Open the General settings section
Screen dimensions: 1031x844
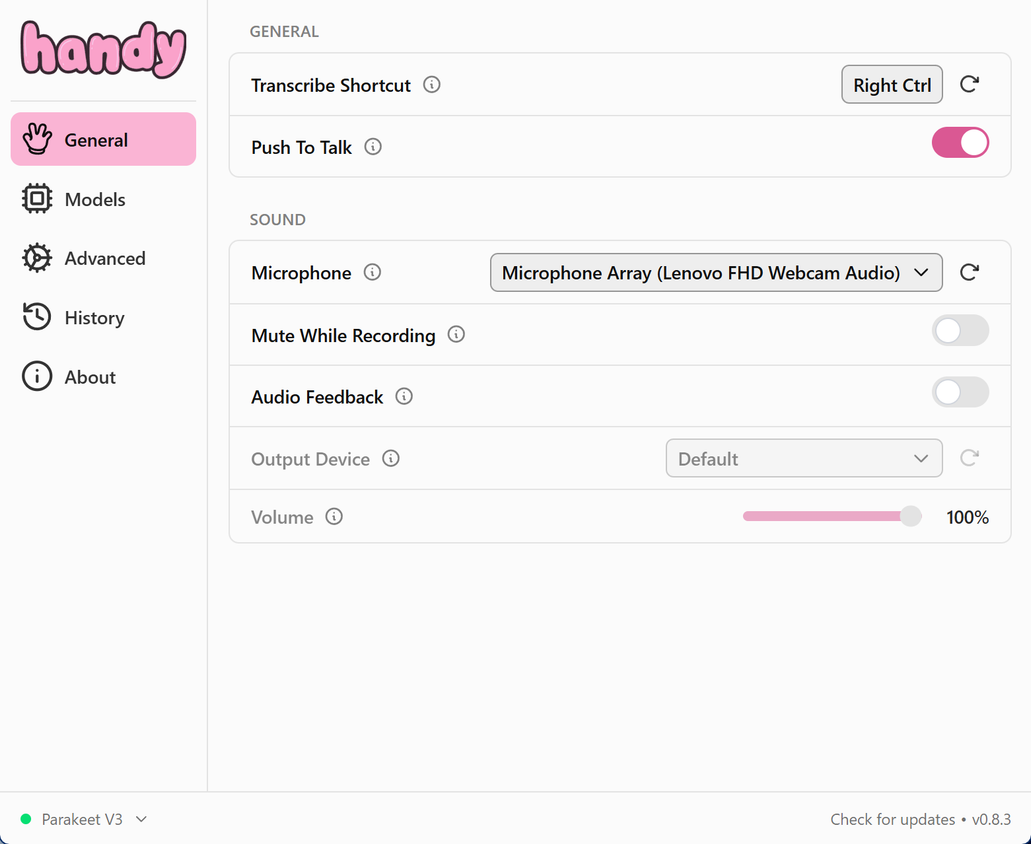tap(103, 139)
